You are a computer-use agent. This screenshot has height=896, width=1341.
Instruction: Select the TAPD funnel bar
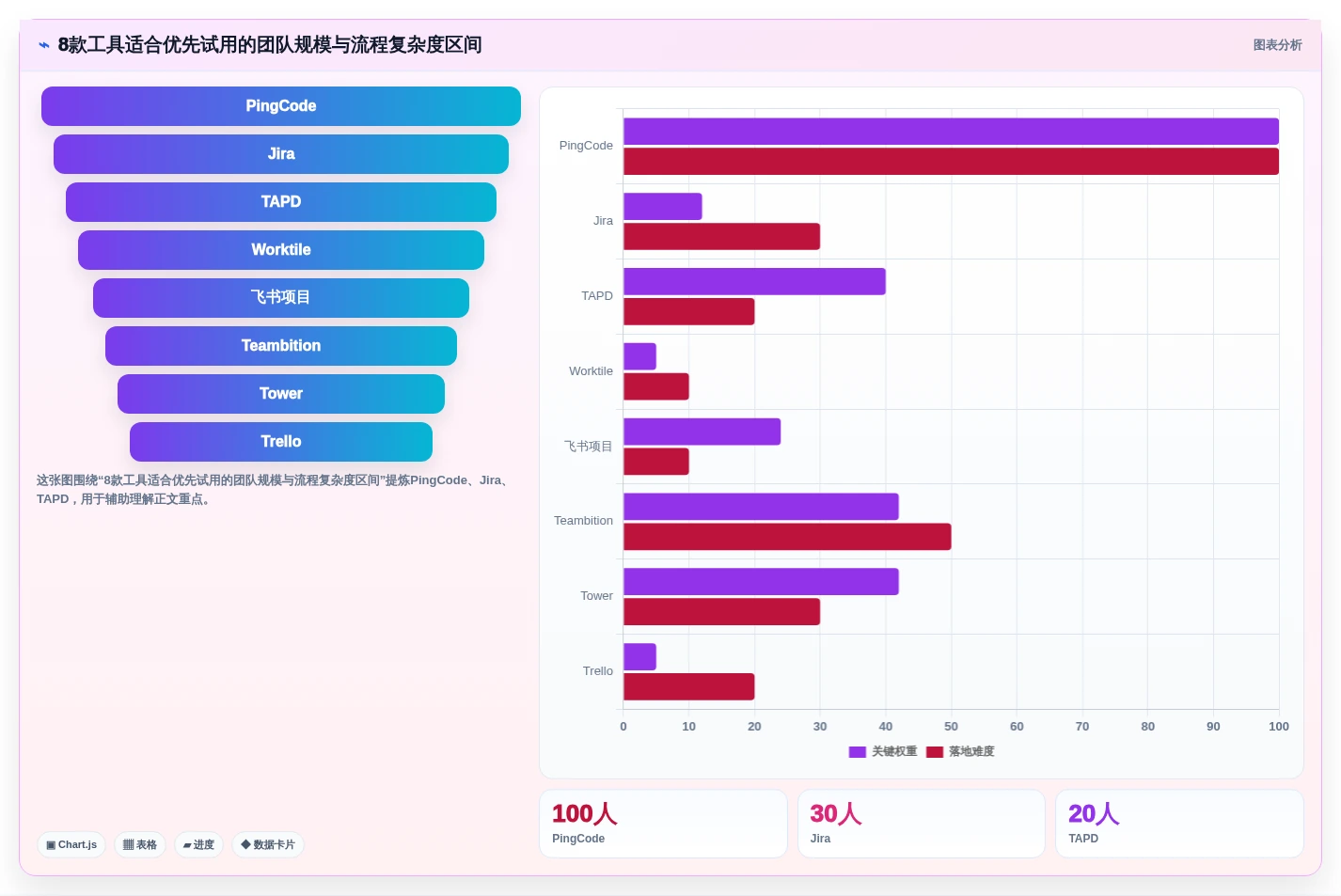pos(281,202)
